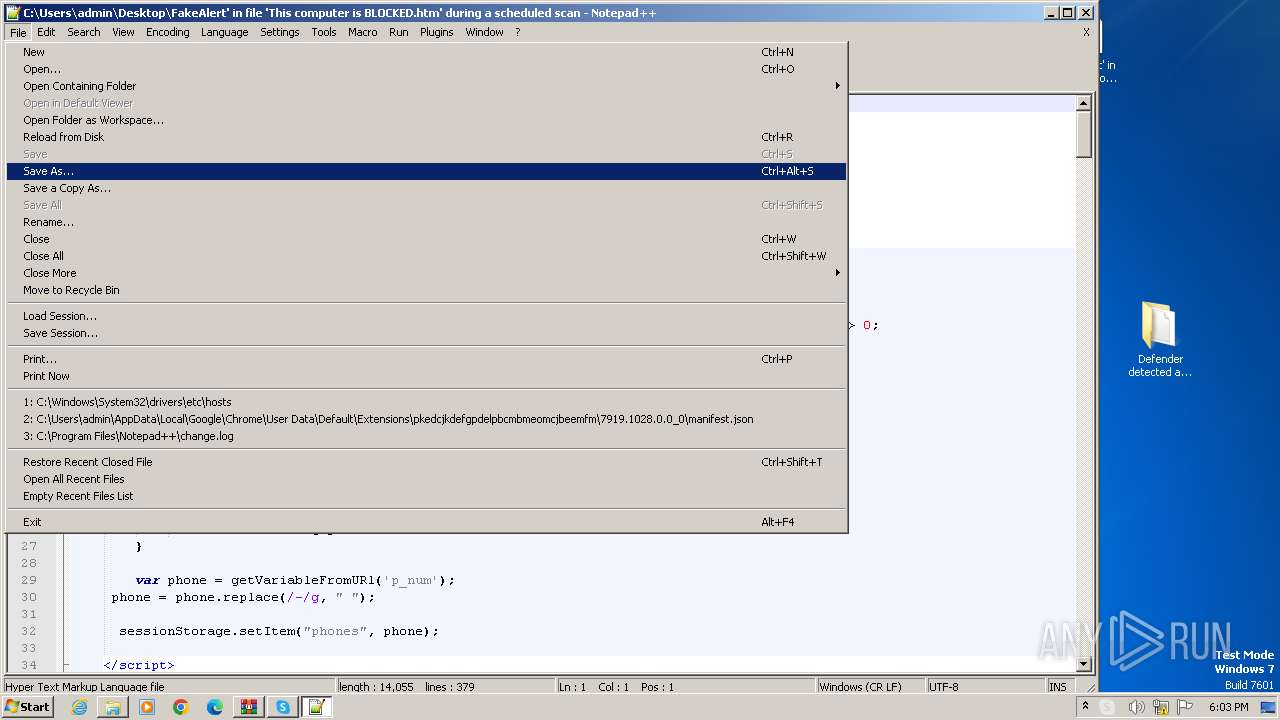Open Skype from the taskbar
This screenshot has height=720, width=1280.
click(x=283, y=707)
